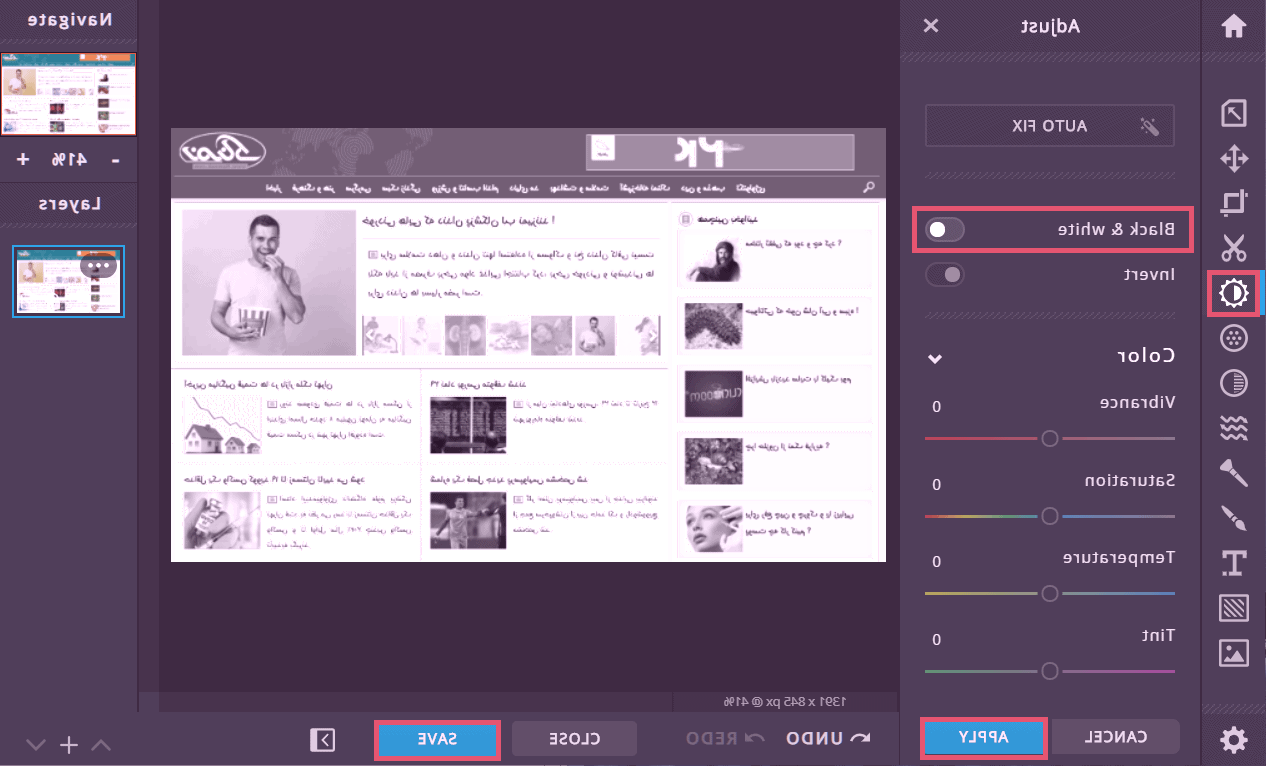The height and width of the screenshot is (766, 1266).
Task: Click the Apply button
Action: click(x=983, y=738)
